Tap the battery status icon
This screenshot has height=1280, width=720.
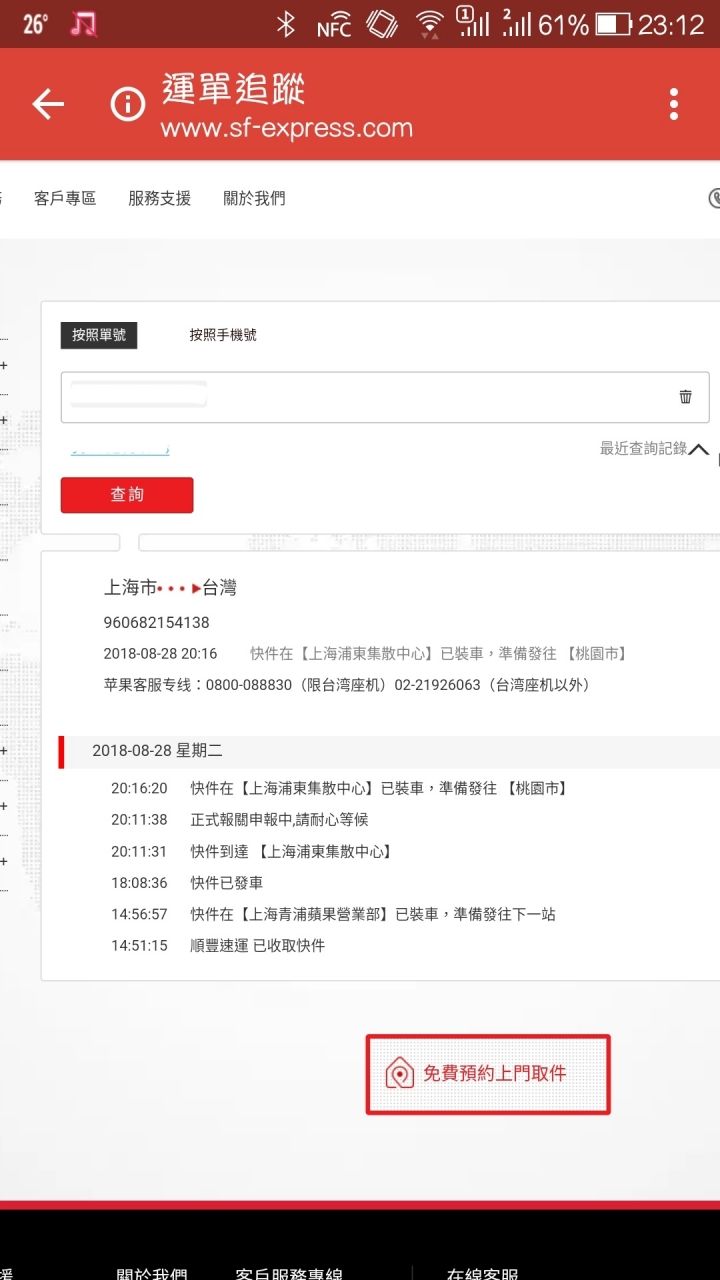coord(614,24)
